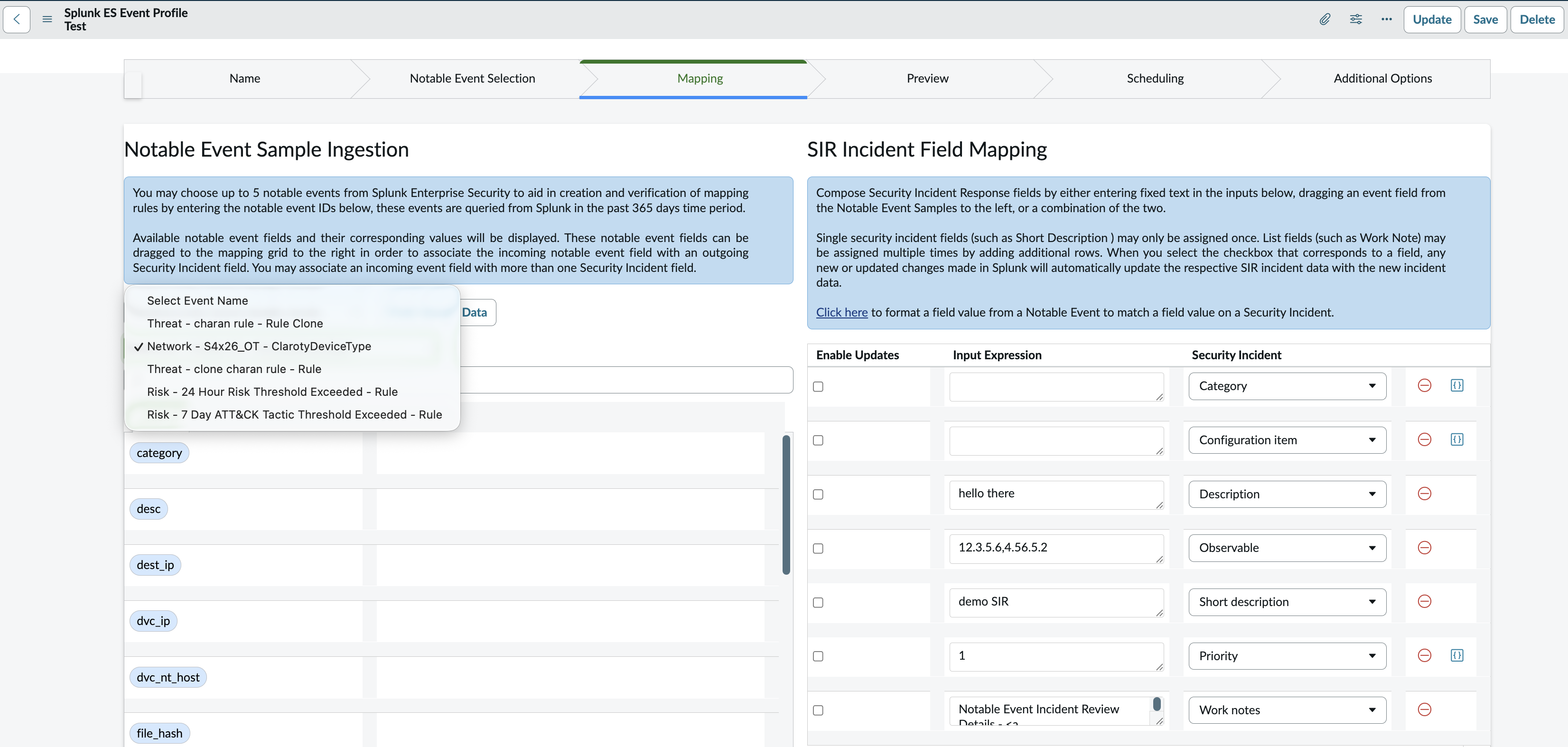The width and height of the screenshot is (1568, 747).
Task: Go to Notable Event Selection step
Action: pos(472,78)
